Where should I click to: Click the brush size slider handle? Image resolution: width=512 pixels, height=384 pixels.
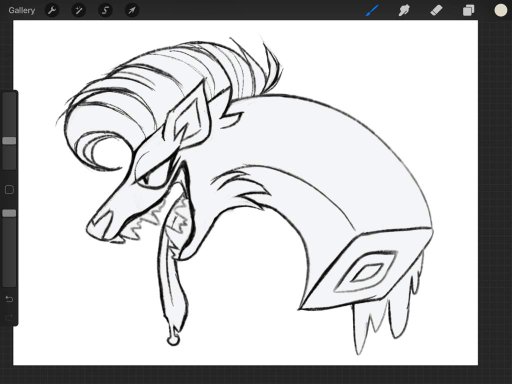[9, 141]
